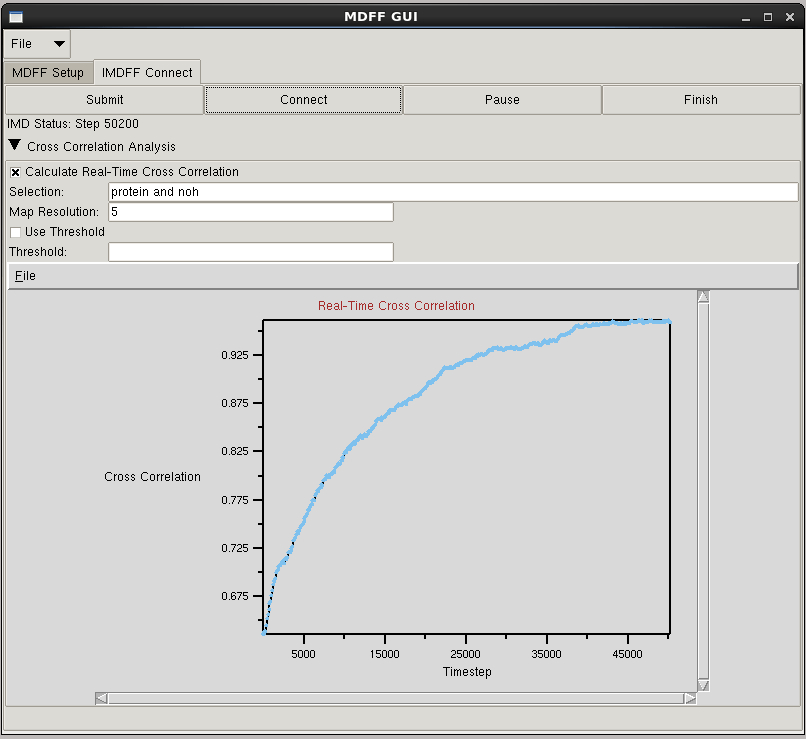Click the horizontal scrollbar track under plot
This screenshot has height=739, width=806.
(395, 698)
